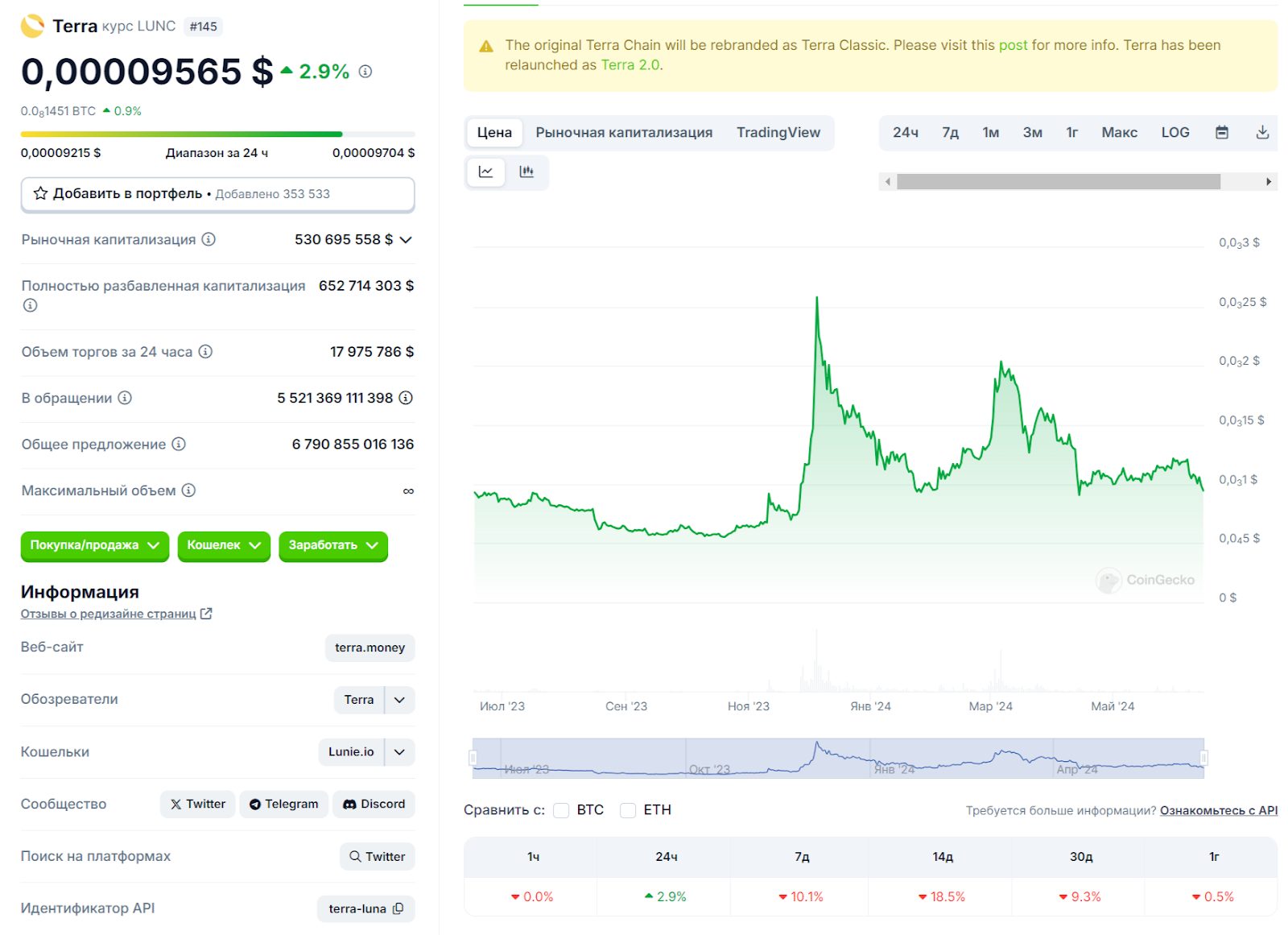This screenshot has width=1288, height=935.
Task: Expand the Обозреватели dropdown arrow next to Terra
Action: (x=399, y=700)
